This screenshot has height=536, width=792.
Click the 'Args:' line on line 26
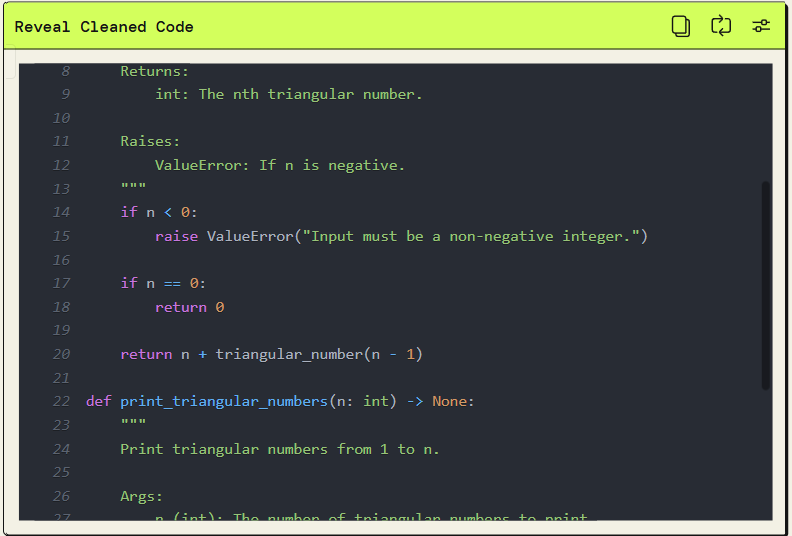click(141, 497)
